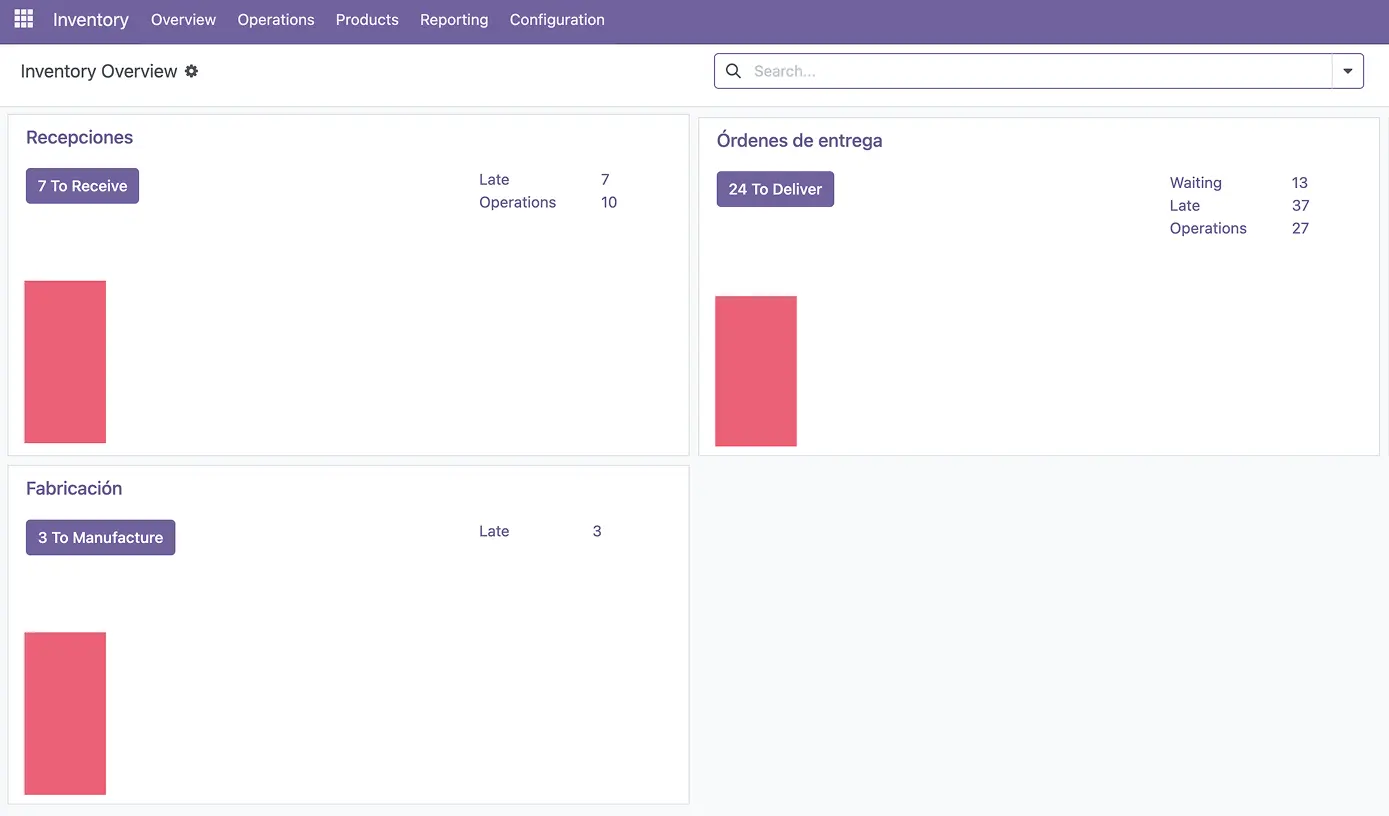Open the Fabricación card title

74,488
